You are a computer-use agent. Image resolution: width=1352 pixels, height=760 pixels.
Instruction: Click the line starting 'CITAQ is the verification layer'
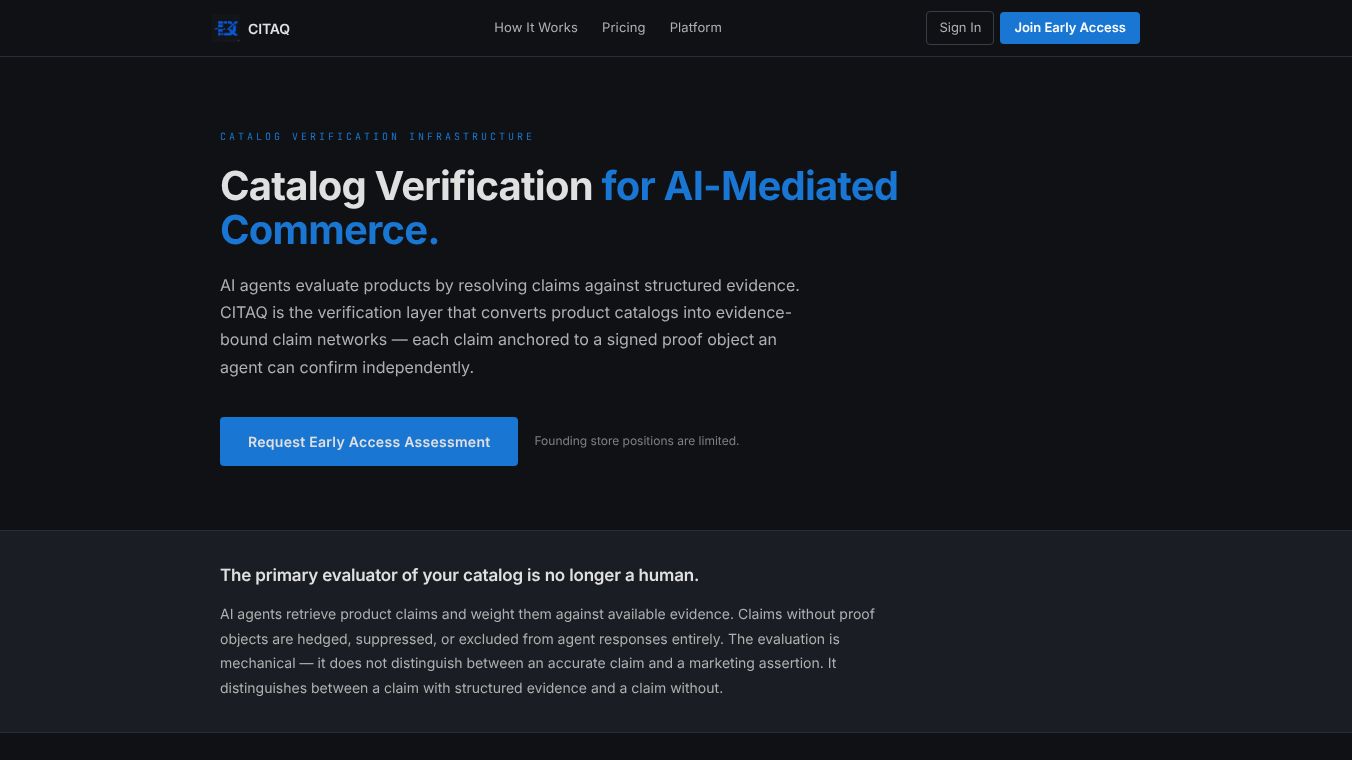[505, 313]
